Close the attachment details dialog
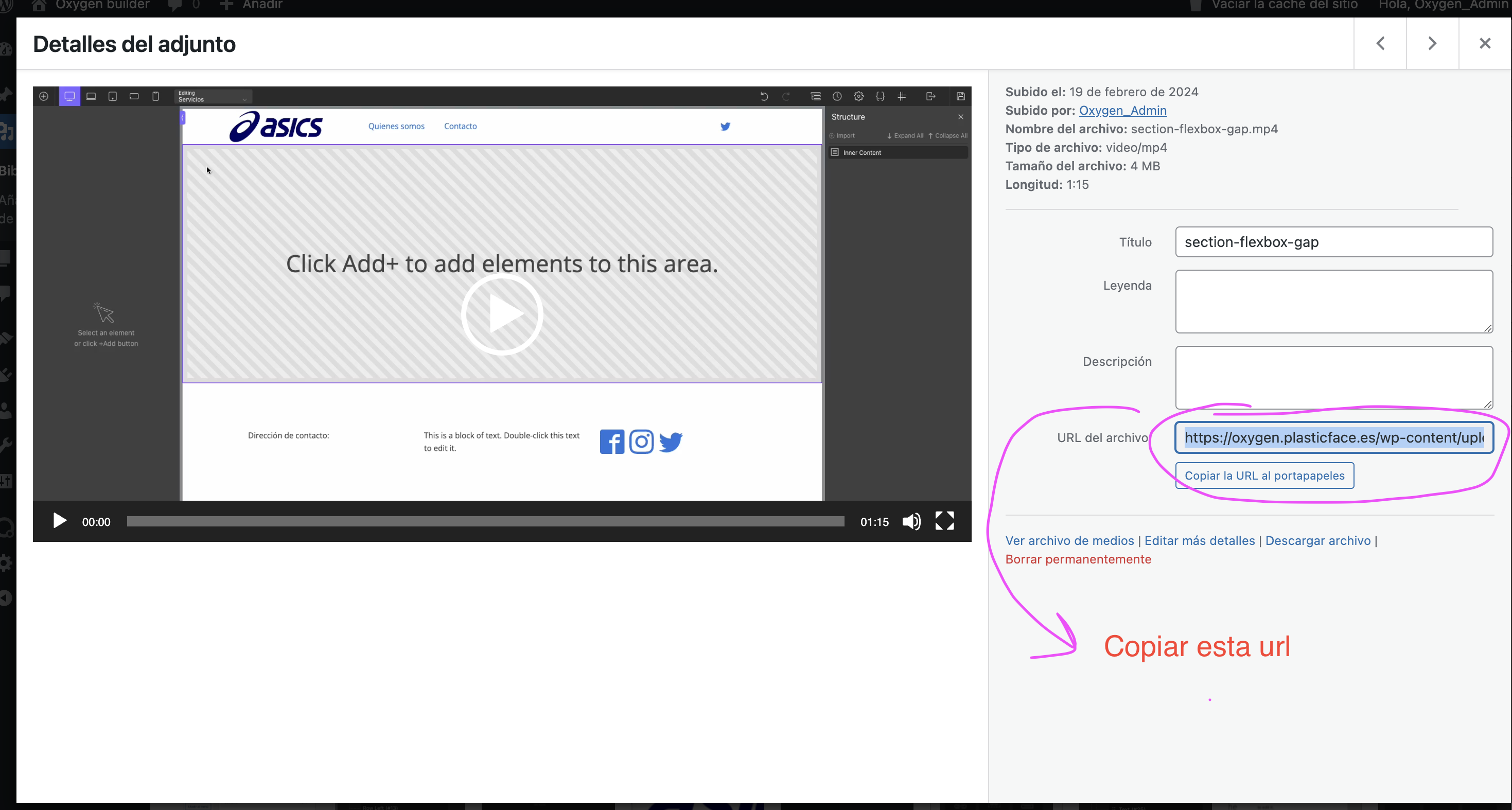Screen dimensions: 1512x810 pos(1485,43)
